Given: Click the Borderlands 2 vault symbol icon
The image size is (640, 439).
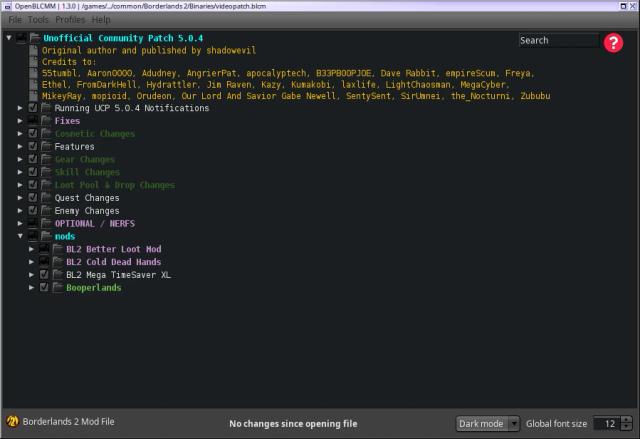Looking at the screenshot, I should [13, 422].
